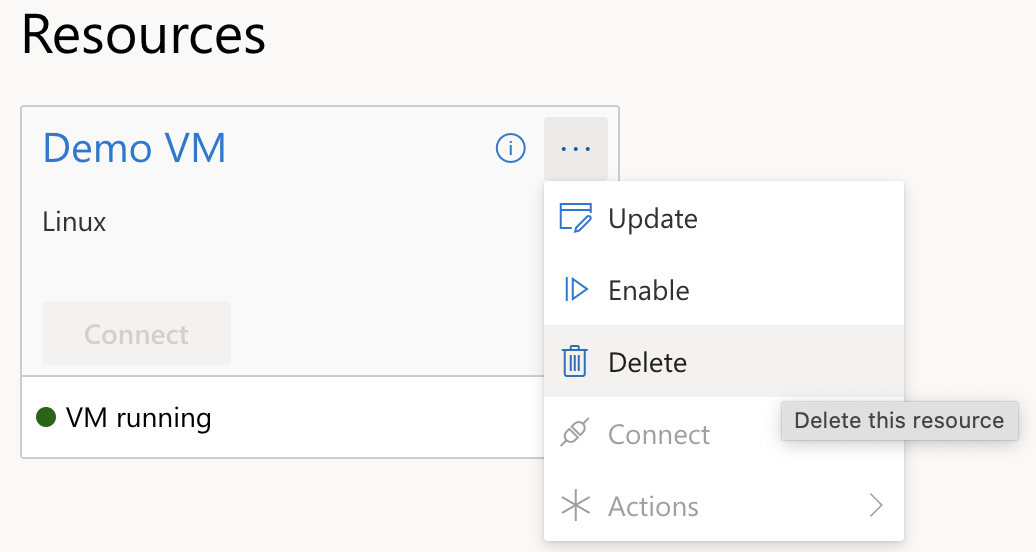1036x552 pixels.
Task: Click the Resources page heading
Action: click(x=143, y=36)
